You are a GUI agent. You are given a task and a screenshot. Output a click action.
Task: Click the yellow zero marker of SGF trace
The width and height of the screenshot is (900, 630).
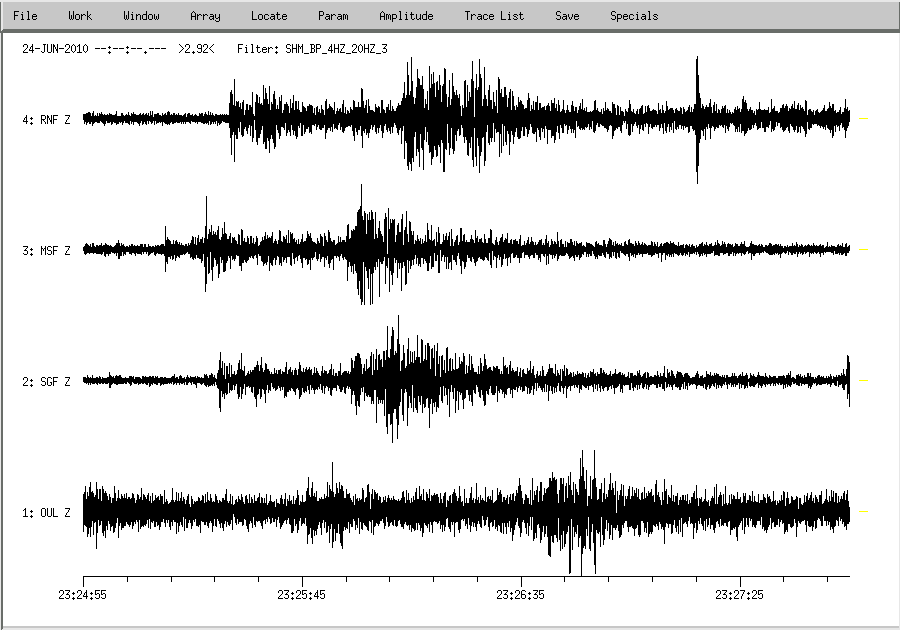(863, 380)
